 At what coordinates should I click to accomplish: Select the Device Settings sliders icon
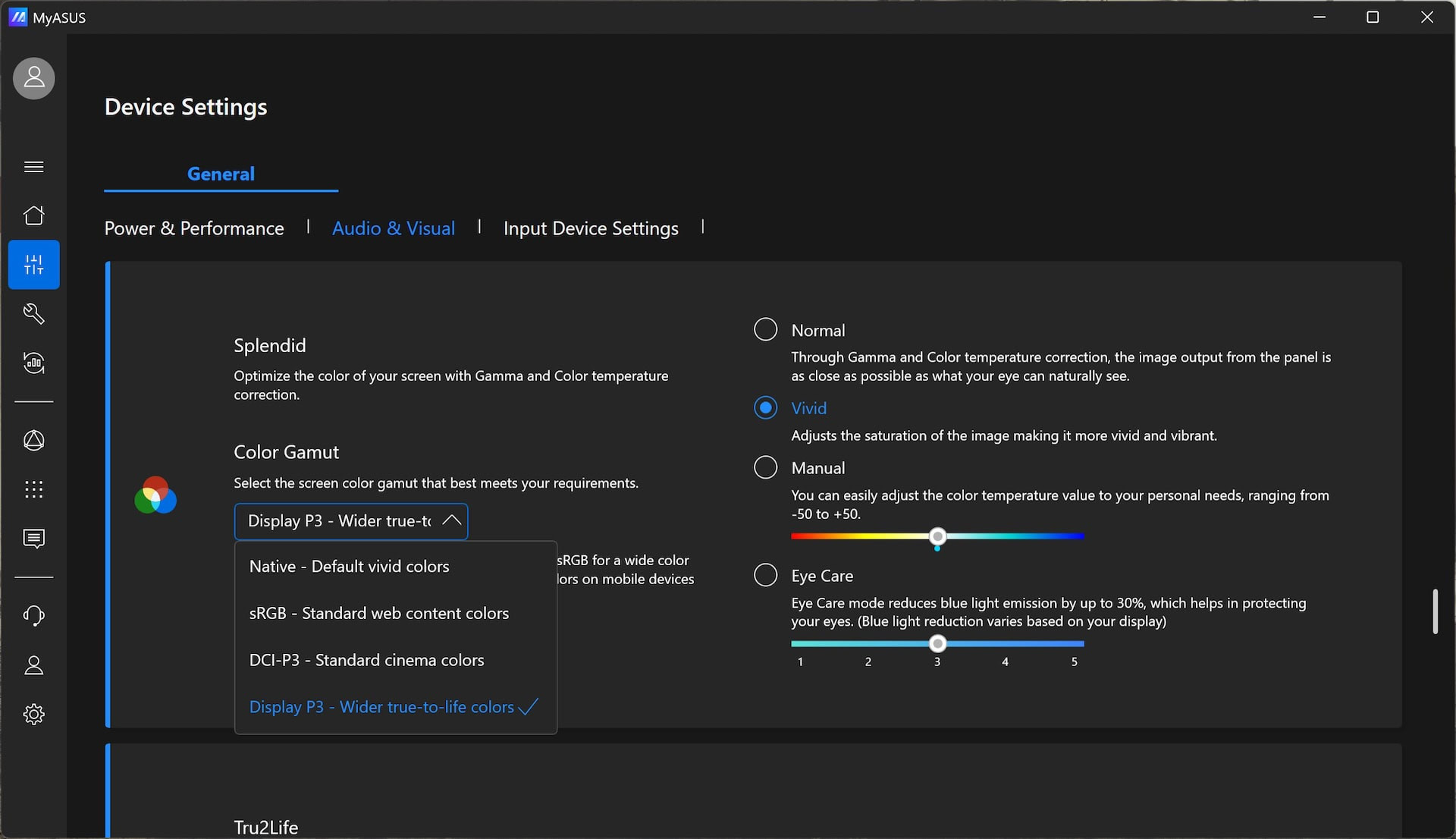tap(34, 265)
